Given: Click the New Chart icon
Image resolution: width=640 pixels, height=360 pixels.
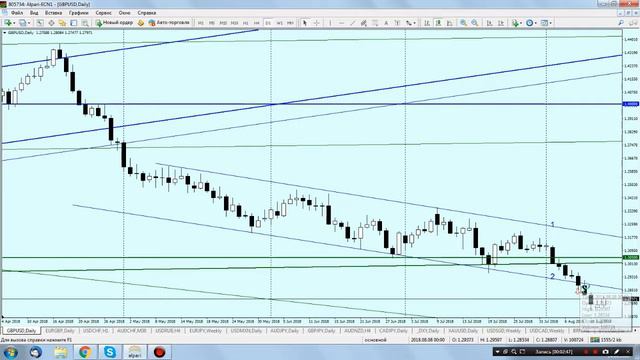Looking at the screenshot, I should (8, 23).
